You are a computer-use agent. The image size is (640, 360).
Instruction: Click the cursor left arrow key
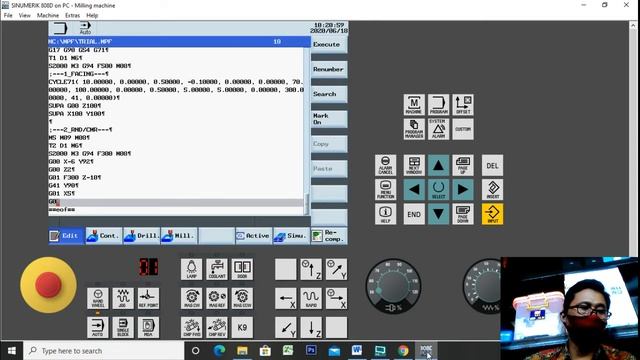tap(414, 189)
